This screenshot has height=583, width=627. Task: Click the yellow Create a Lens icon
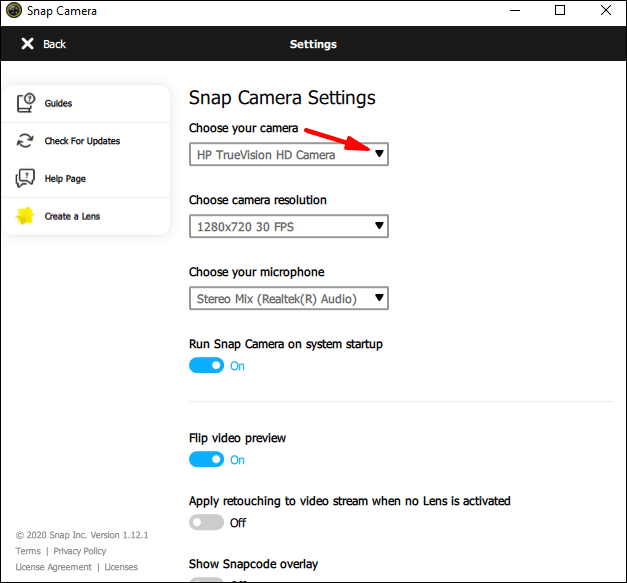coord(25,216)
